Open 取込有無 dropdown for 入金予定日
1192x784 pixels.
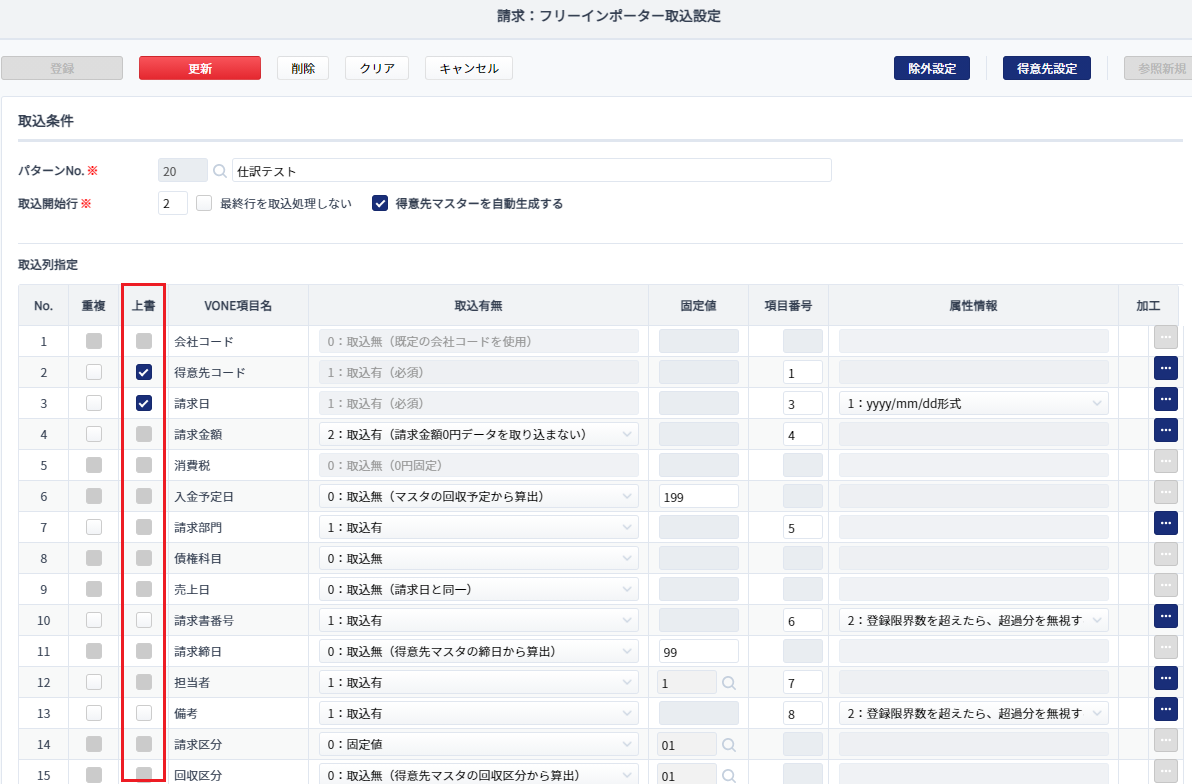(478, 497)
